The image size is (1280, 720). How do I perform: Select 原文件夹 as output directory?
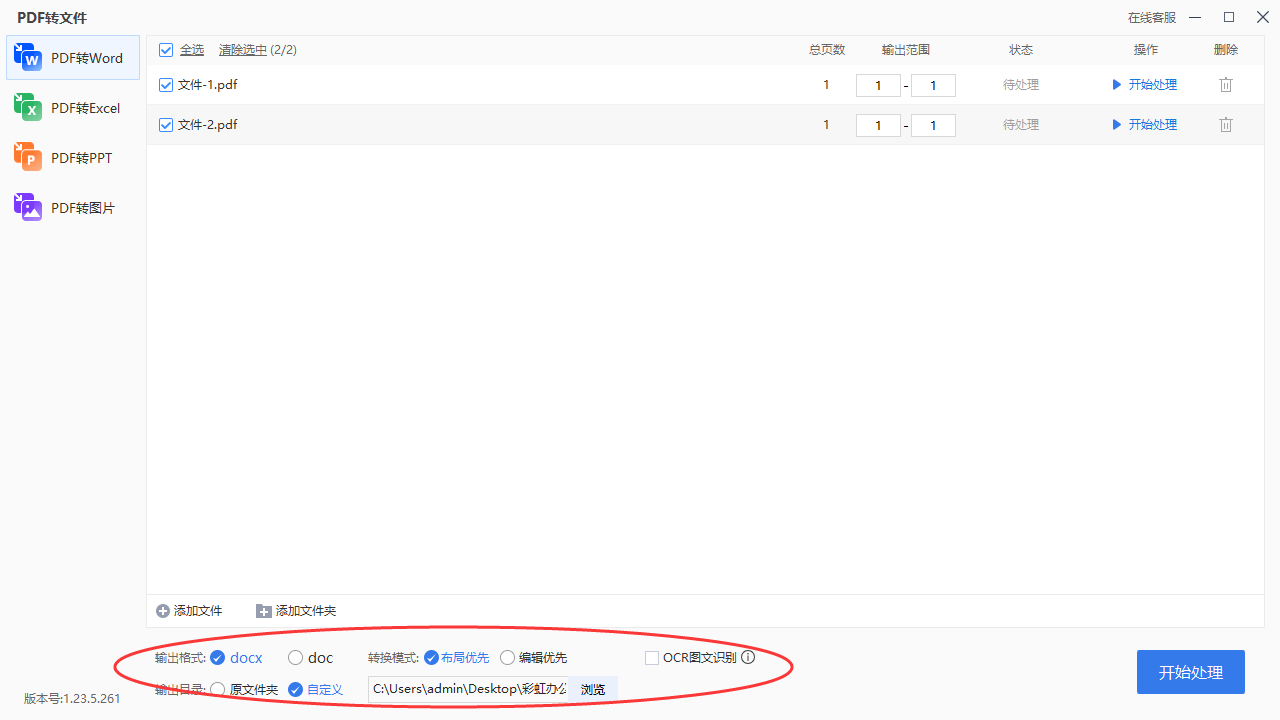pos(218,689)
